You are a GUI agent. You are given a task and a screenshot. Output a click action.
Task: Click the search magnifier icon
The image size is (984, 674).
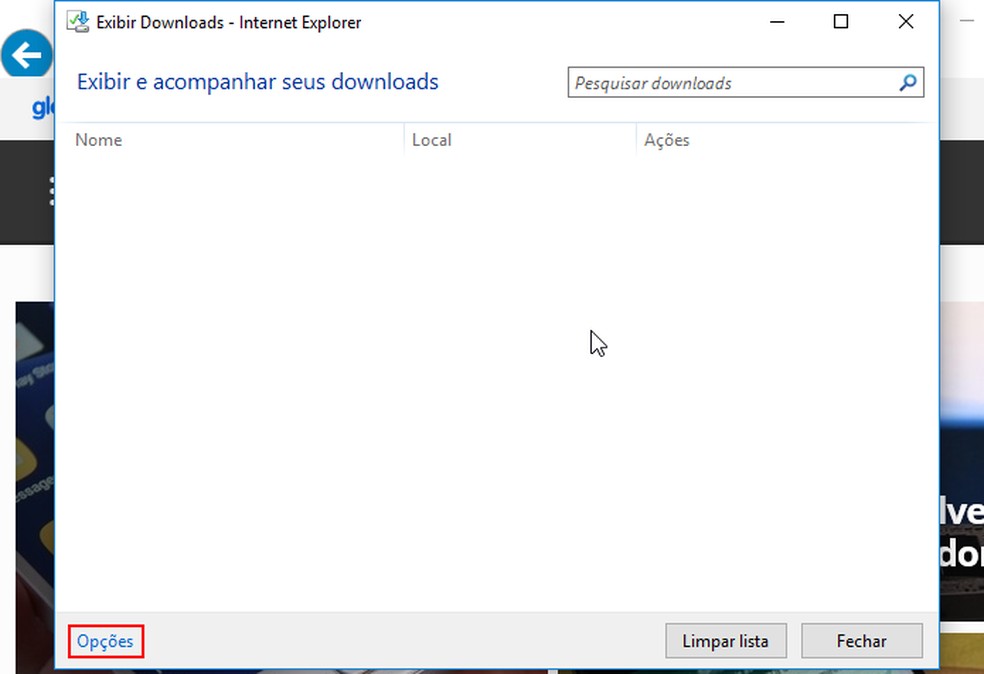click(x=907, y=83)
